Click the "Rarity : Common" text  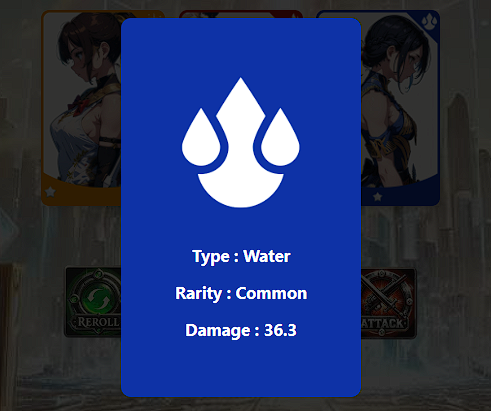[241, 294]
